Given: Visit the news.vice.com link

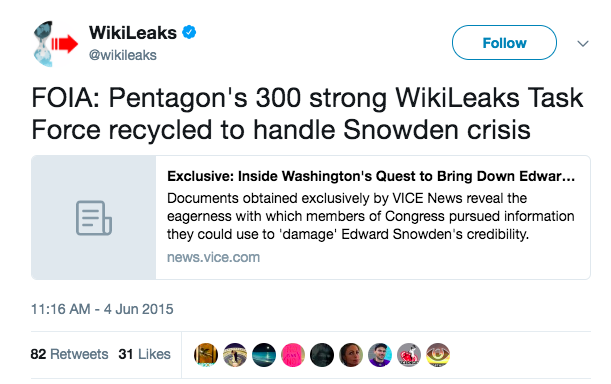Looking at the screenshot, I should pyautogui.click(x=214, y=257).
